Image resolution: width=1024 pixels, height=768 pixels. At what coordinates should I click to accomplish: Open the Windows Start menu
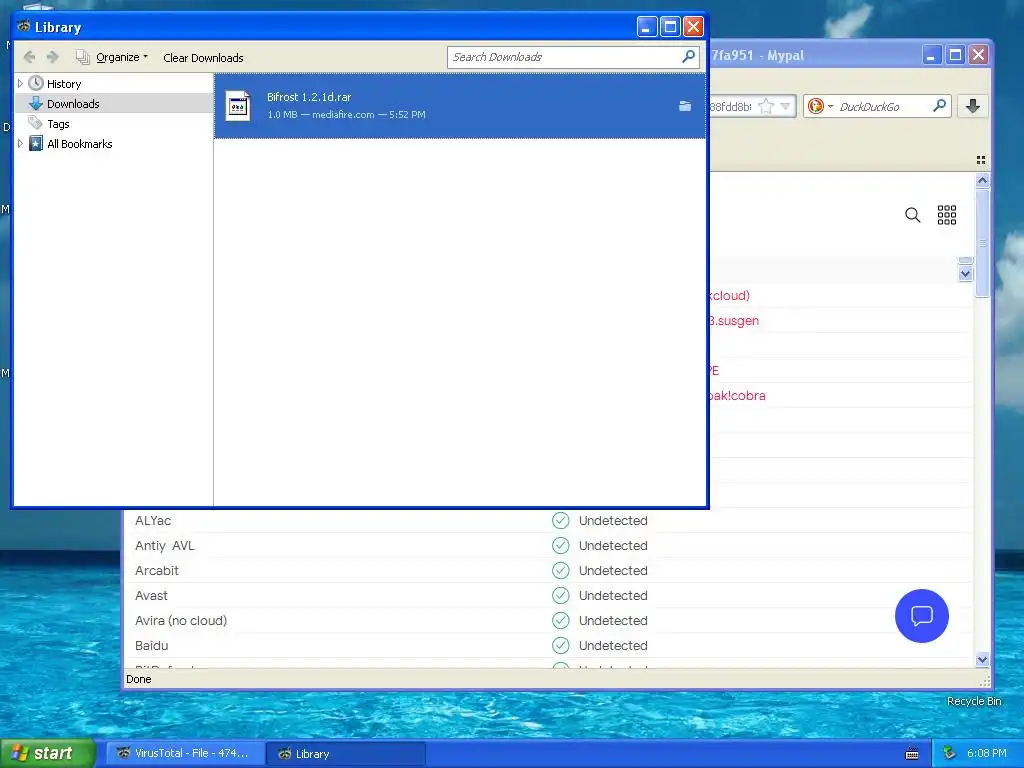point(48,753)
